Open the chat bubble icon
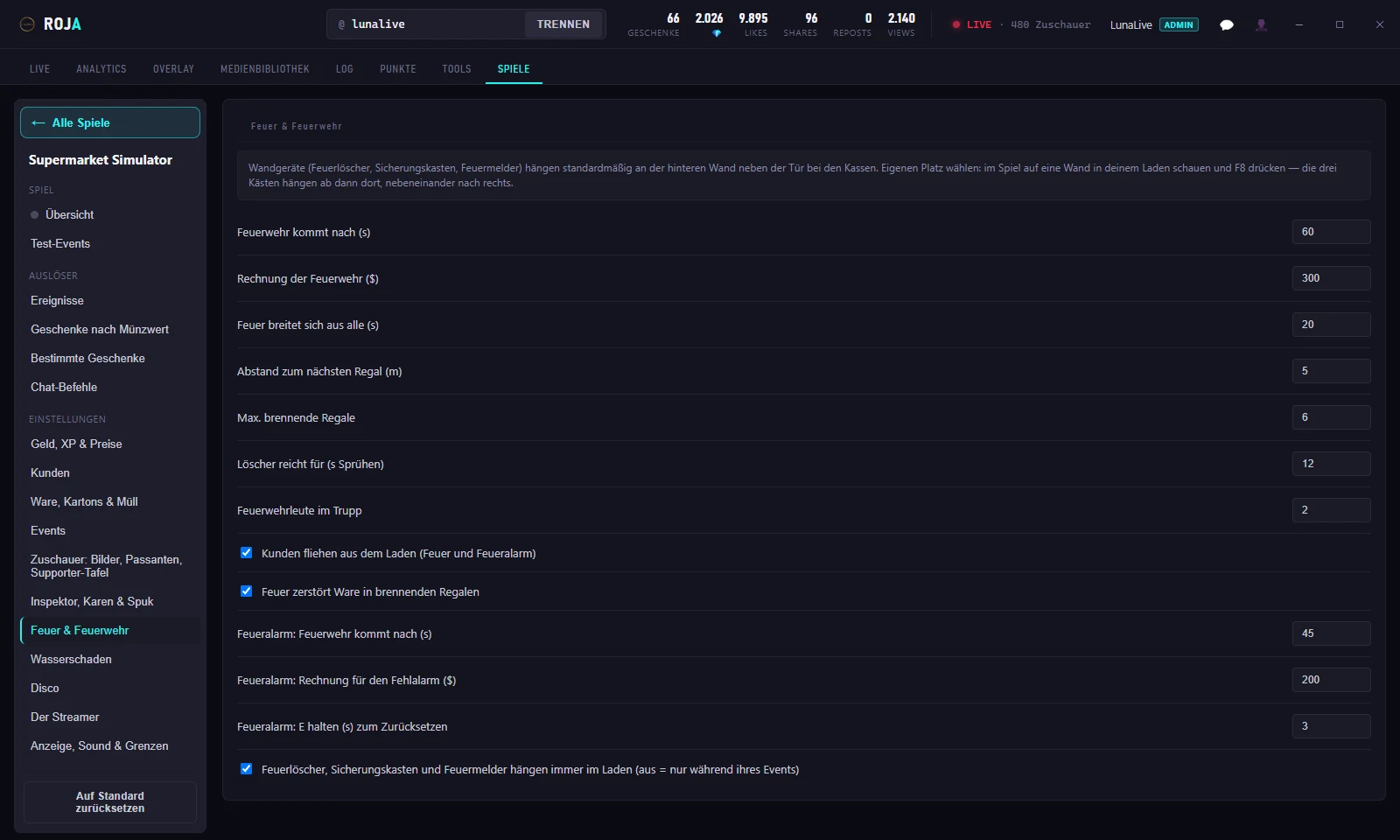The image size is (1400, 840). (1227, 24)
